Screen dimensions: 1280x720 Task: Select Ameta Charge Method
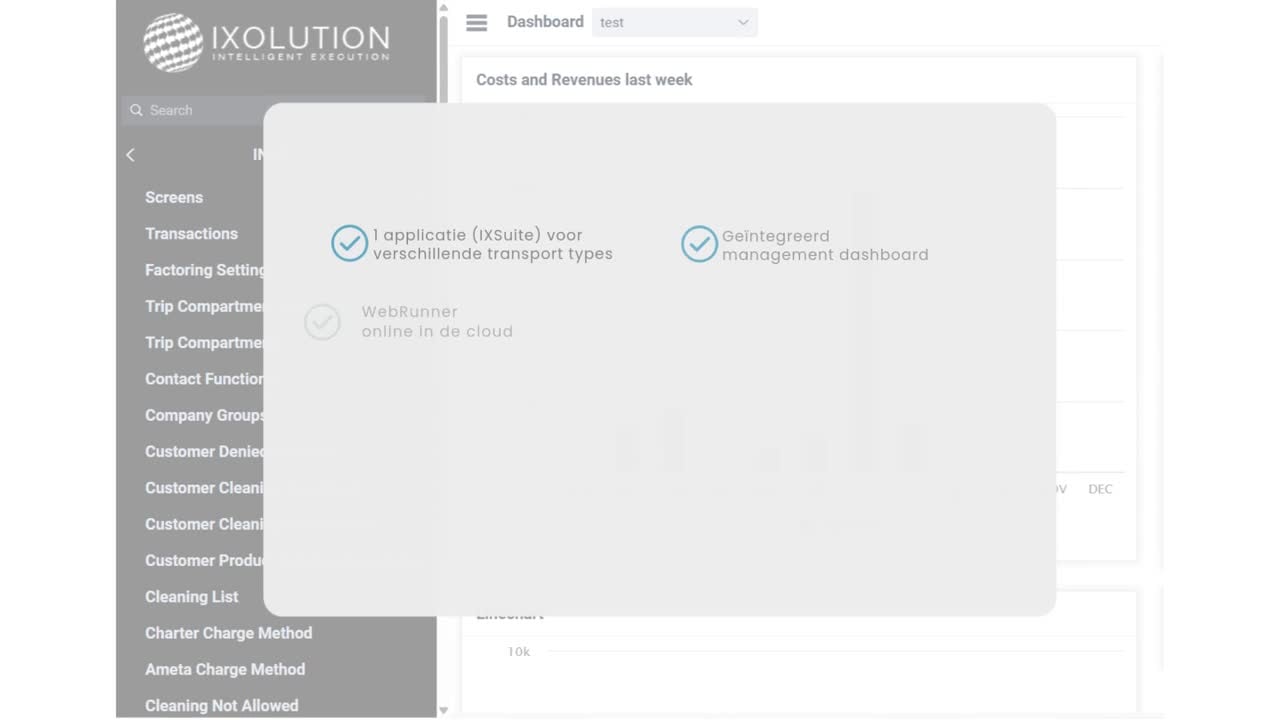coord(225,669)
